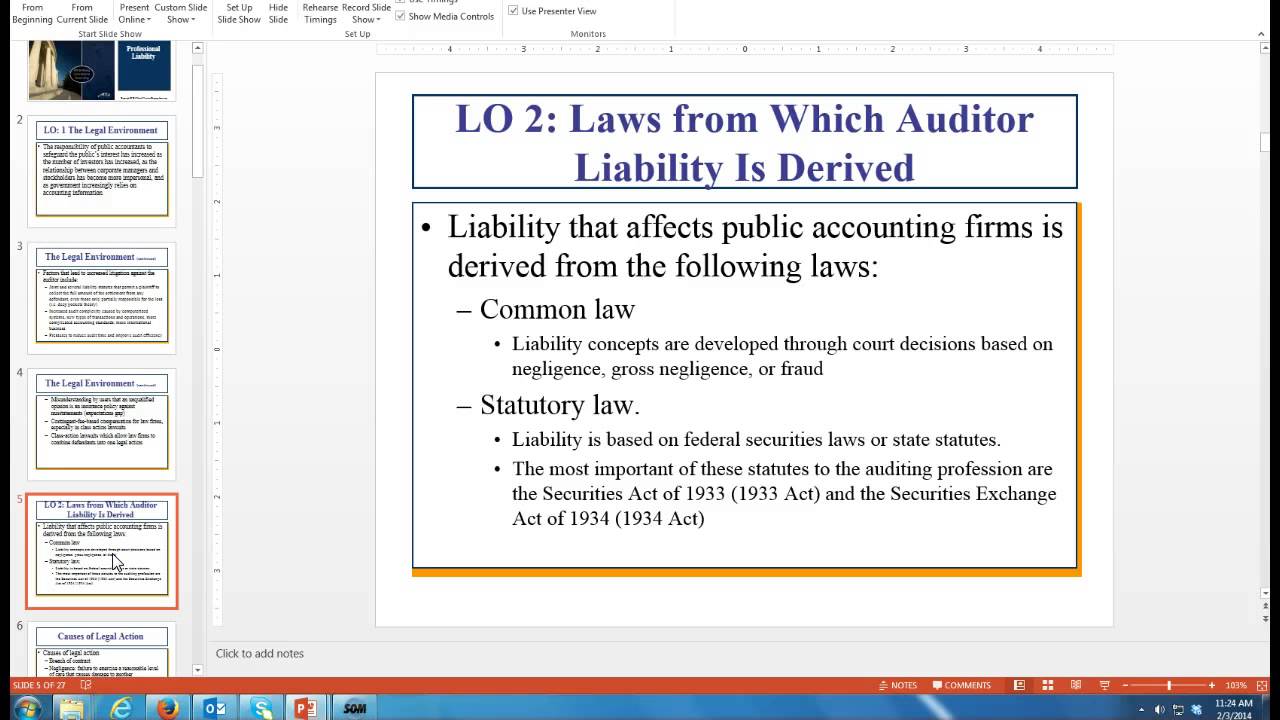Toggle the NOTES pane button
This screenshot has width=1280, height=720.
pyautogui.click(x=897, y=685)
